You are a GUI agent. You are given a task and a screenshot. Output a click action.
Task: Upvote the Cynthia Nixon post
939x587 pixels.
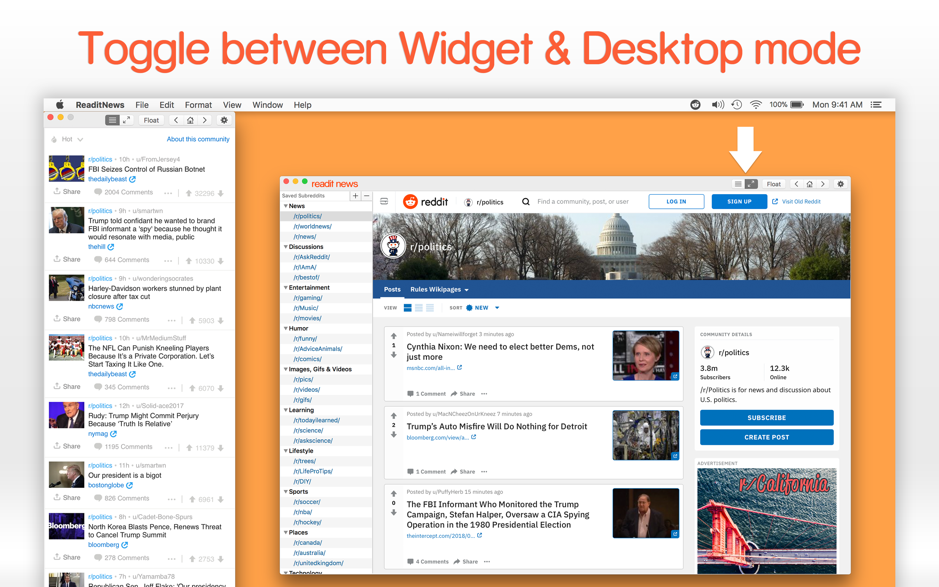393,336
